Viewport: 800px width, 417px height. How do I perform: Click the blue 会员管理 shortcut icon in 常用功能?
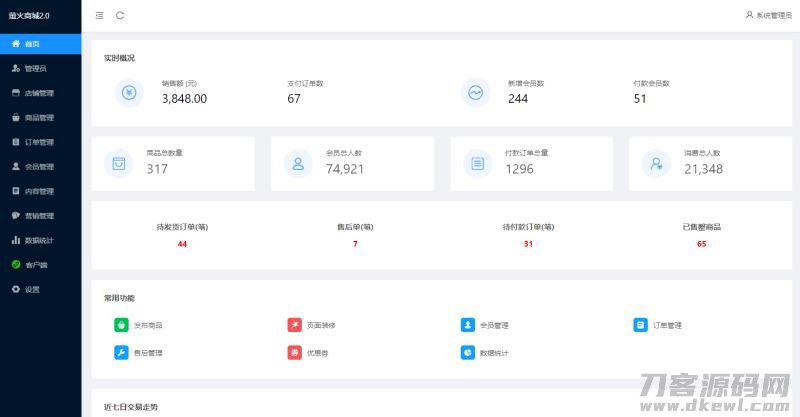[468, 325]
